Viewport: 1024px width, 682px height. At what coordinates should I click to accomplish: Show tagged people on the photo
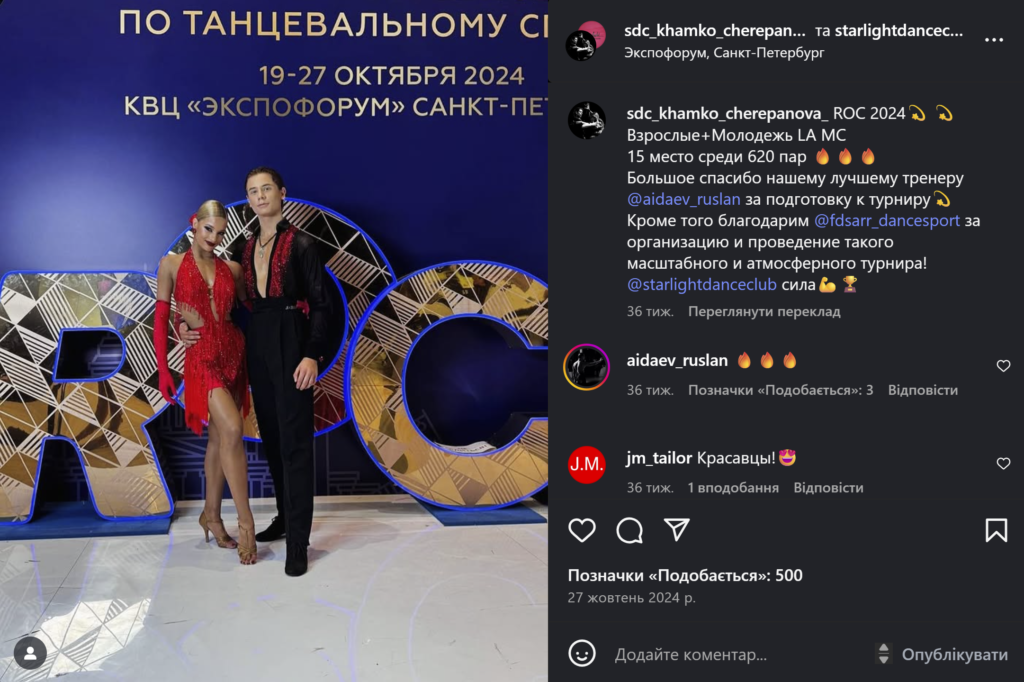pyautogui.click(x=30, y=653)
